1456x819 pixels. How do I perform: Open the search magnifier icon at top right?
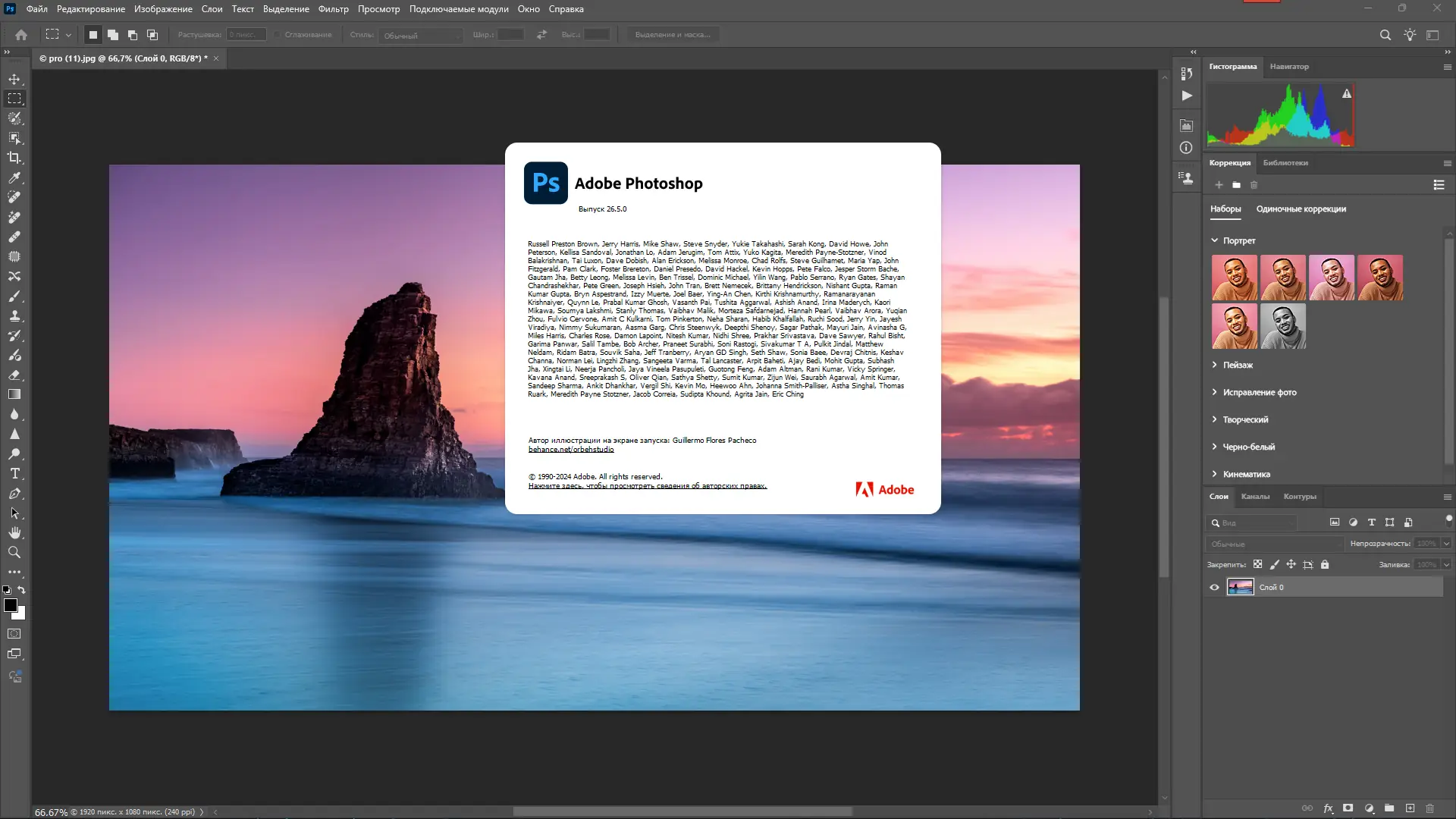(x=1385, y=35)
